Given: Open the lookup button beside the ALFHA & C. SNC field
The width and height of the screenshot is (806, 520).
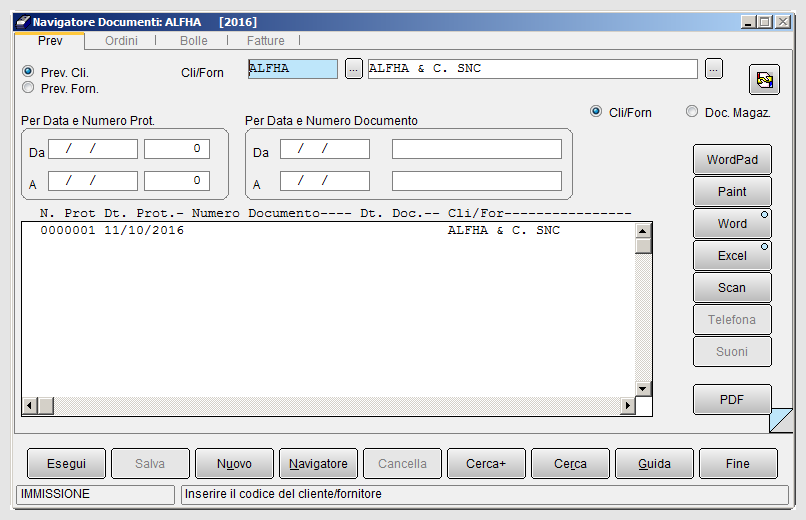Looking at the screenshot, I should 714,68.
